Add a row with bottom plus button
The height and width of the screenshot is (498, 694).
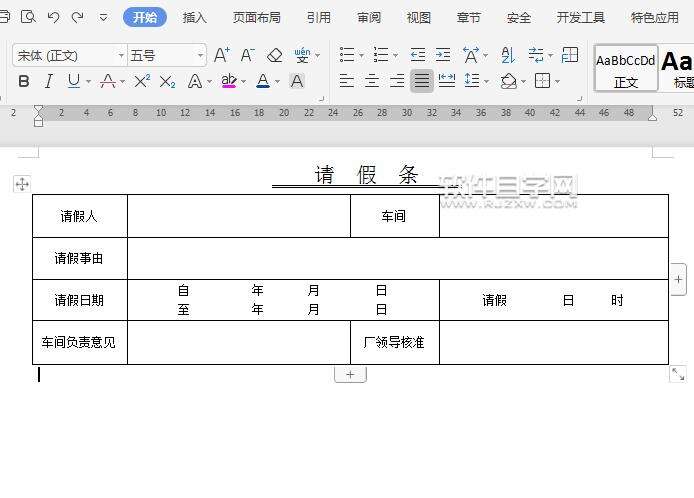[350, 374]
